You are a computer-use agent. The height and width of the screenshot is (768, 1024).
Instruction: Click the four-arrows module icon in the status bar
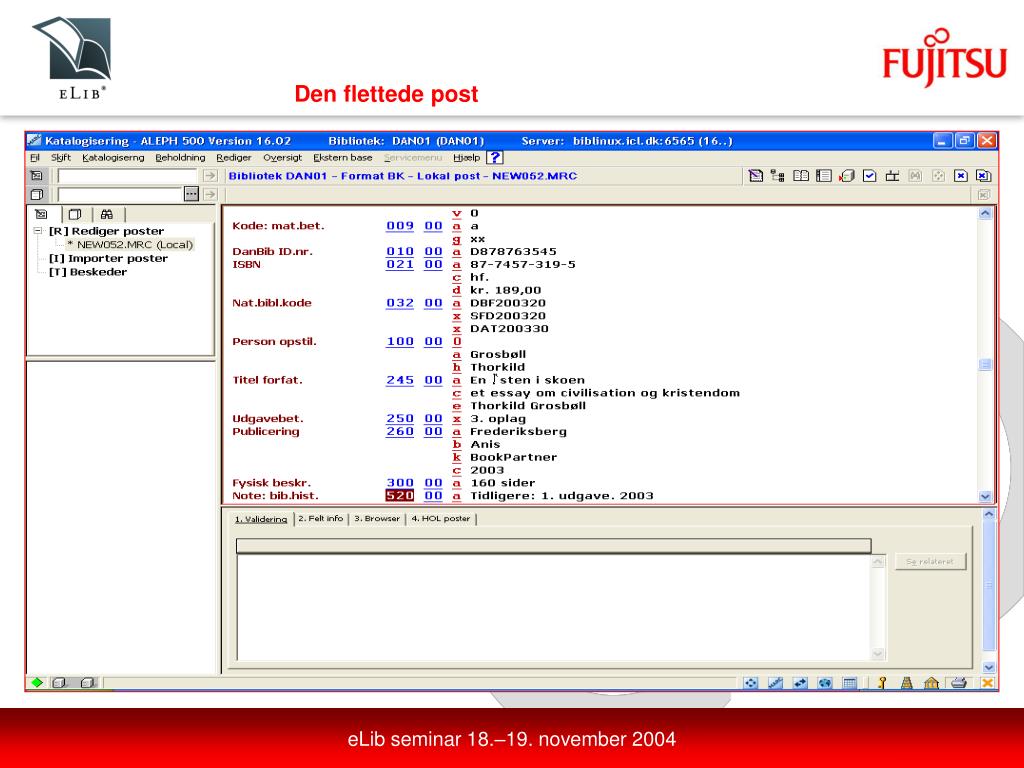coord(751,683)
